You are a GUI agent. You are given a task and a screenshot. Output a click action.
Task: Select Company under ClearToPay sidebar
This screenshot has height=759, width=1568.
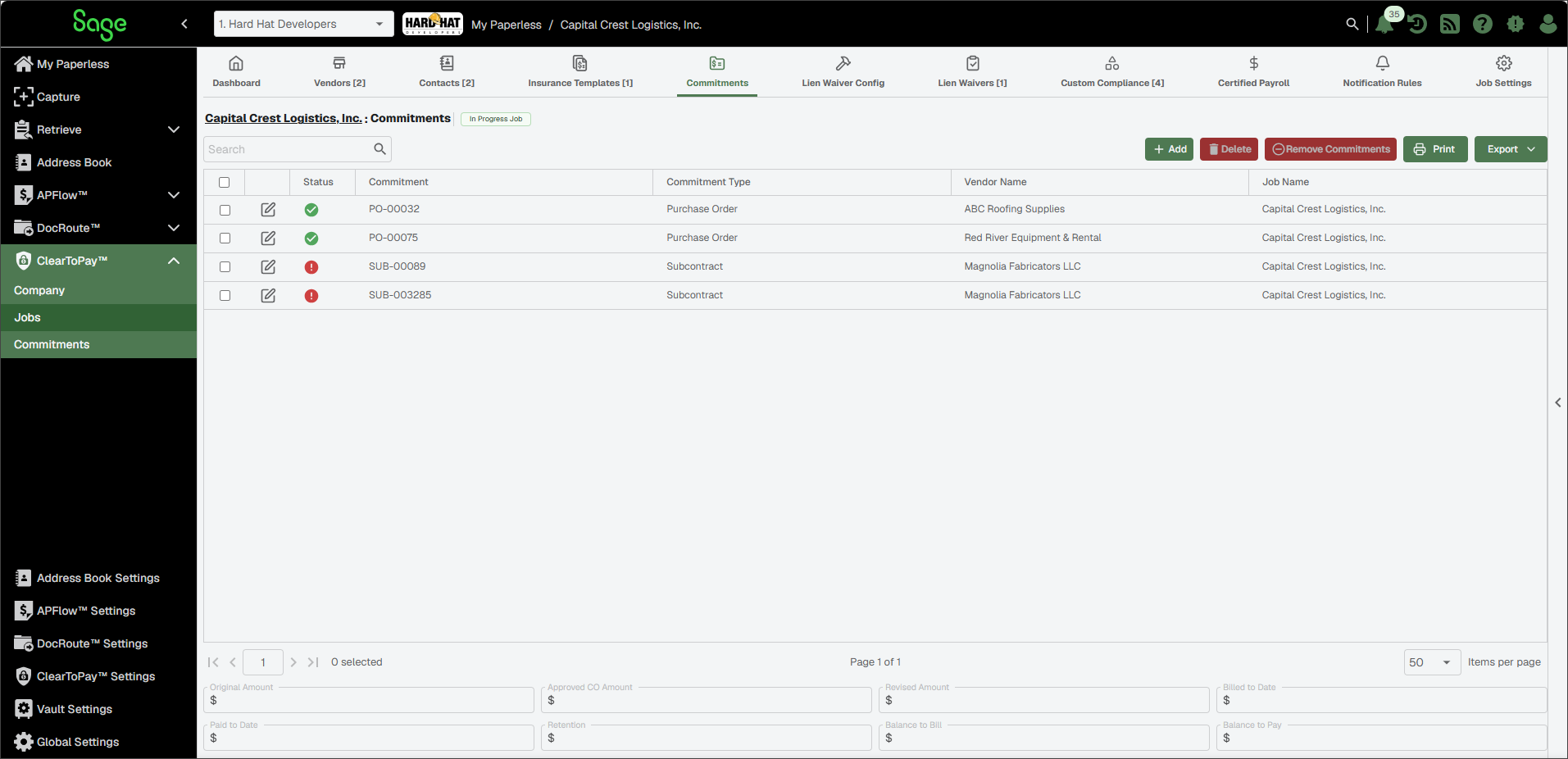click(98, 290)
